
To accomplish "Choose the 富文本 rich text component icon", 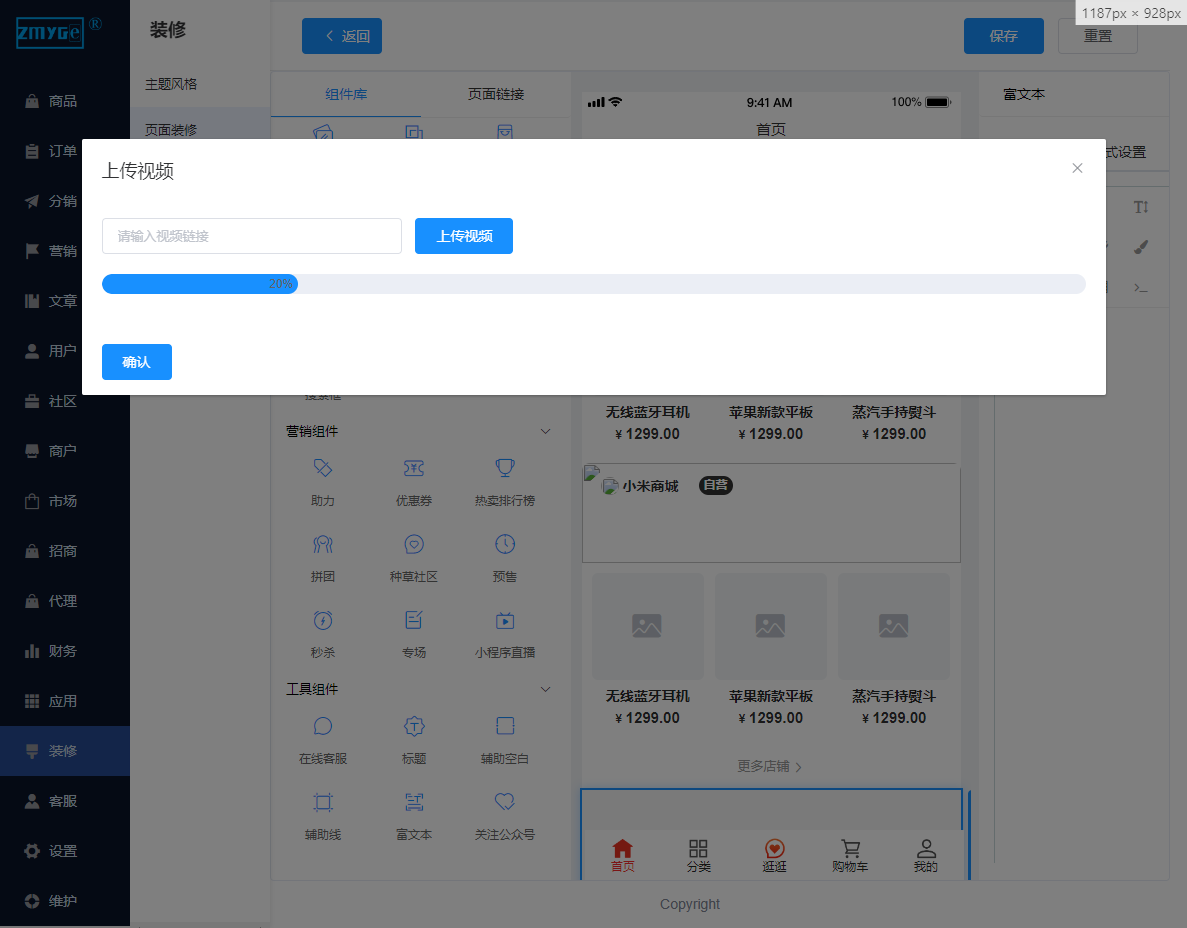I will (414, 802).
